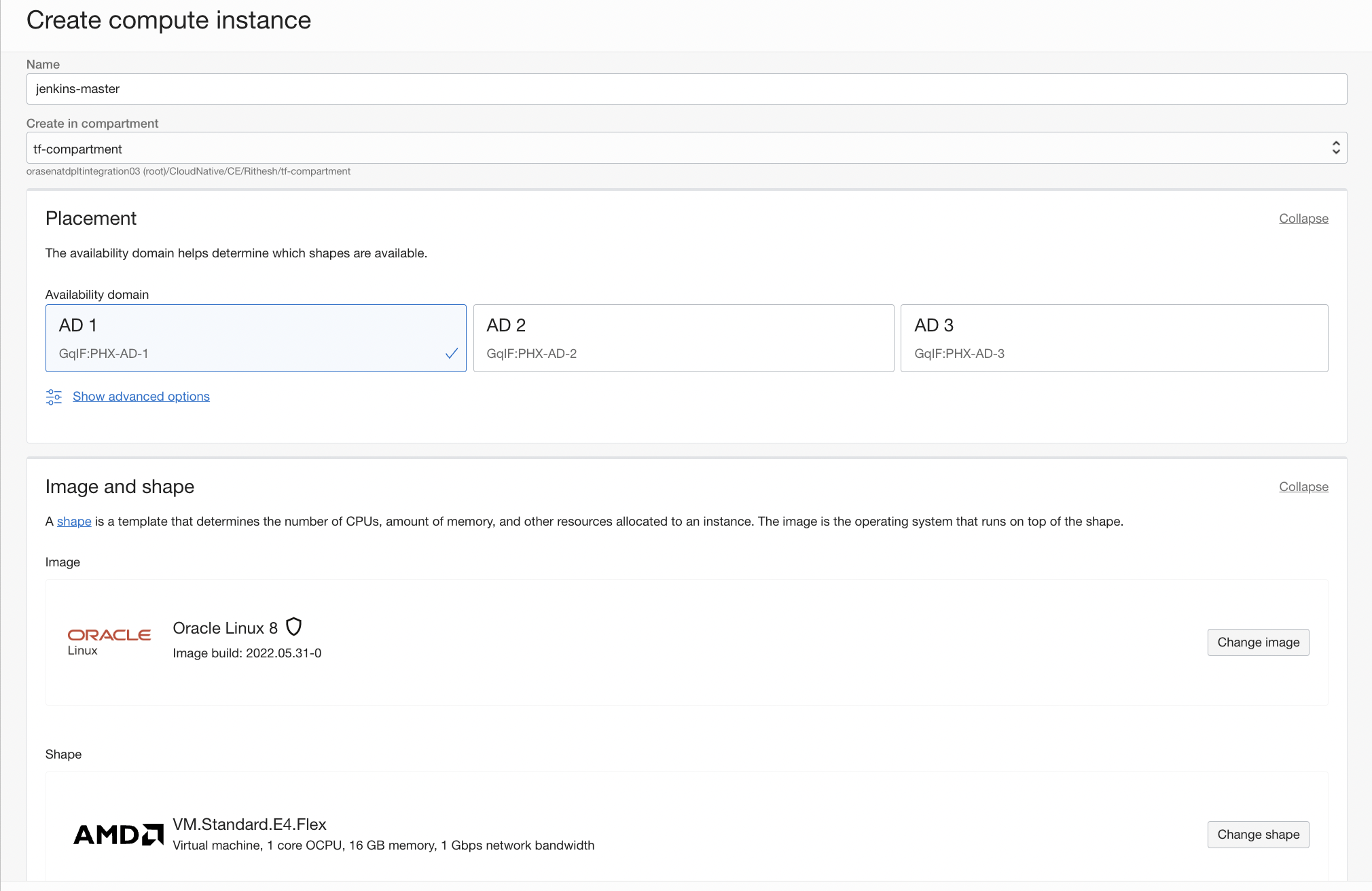Click the horizontal scrollbar at the bottom

coord(686,886)
